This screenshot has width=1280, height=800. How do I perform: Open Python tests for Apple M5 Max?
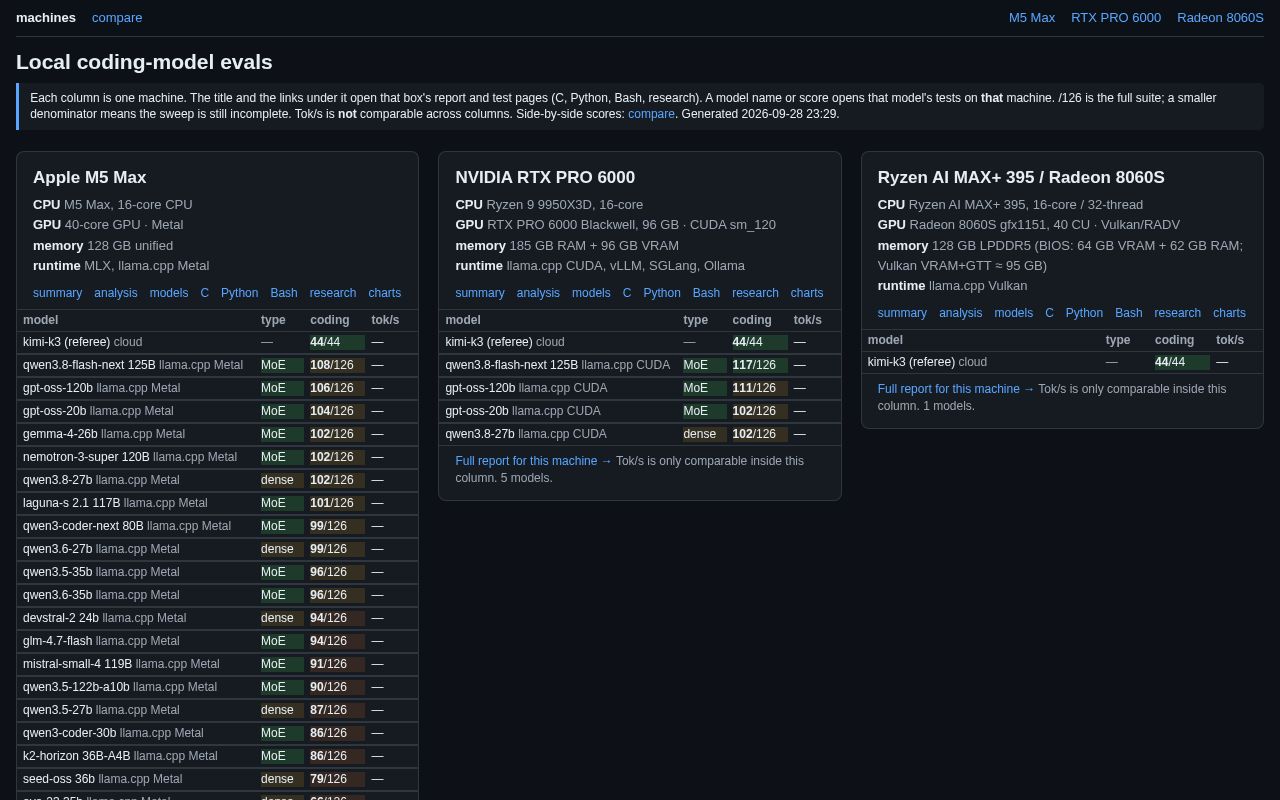point(239,293)
